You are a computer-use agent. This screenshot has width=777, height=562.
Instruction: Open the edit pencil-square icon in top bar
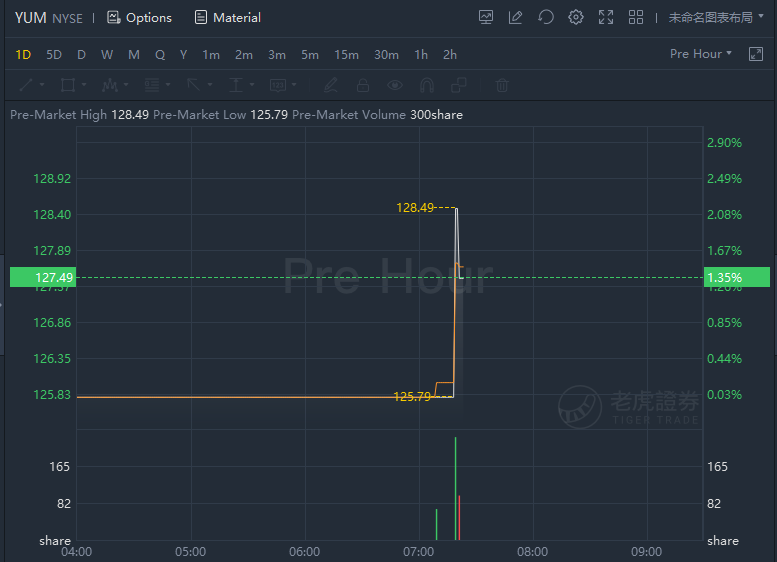515,17
